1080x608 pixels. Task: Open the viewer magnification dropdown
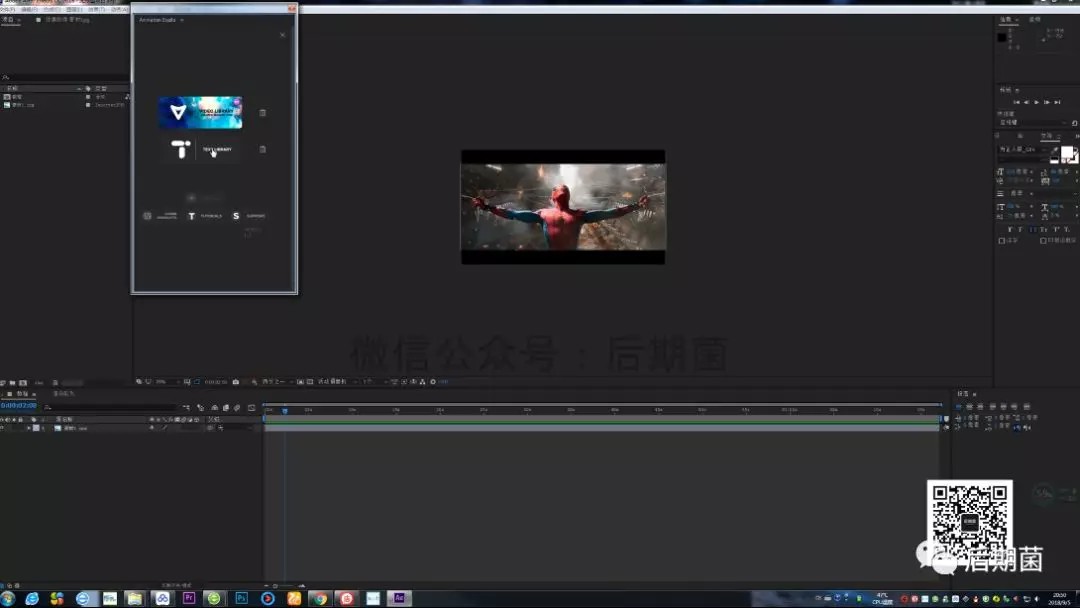point(165,381)
